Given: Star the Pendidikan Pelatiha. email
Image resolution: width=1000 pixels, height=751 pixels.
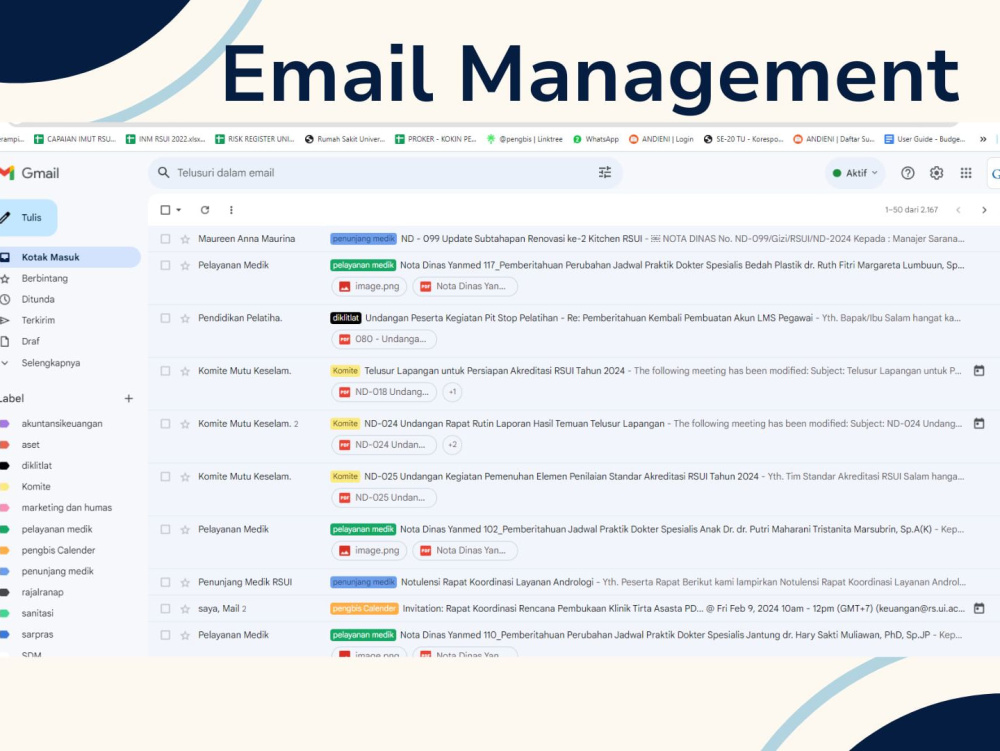Looking at the screenshot, I should [185, 318].
